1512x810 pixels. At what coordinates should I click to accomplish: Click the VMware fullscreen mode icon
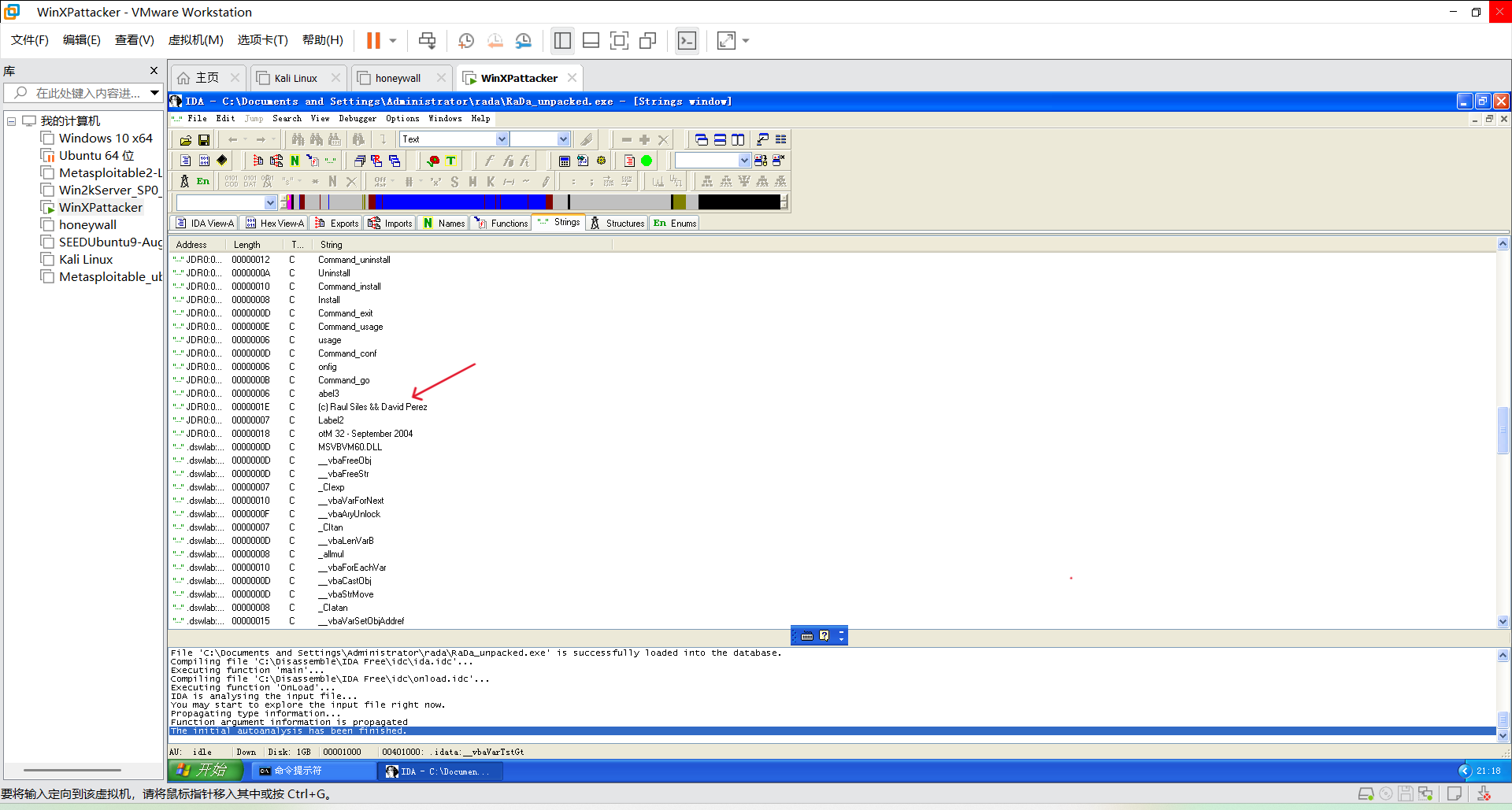(x=620, y=41)
